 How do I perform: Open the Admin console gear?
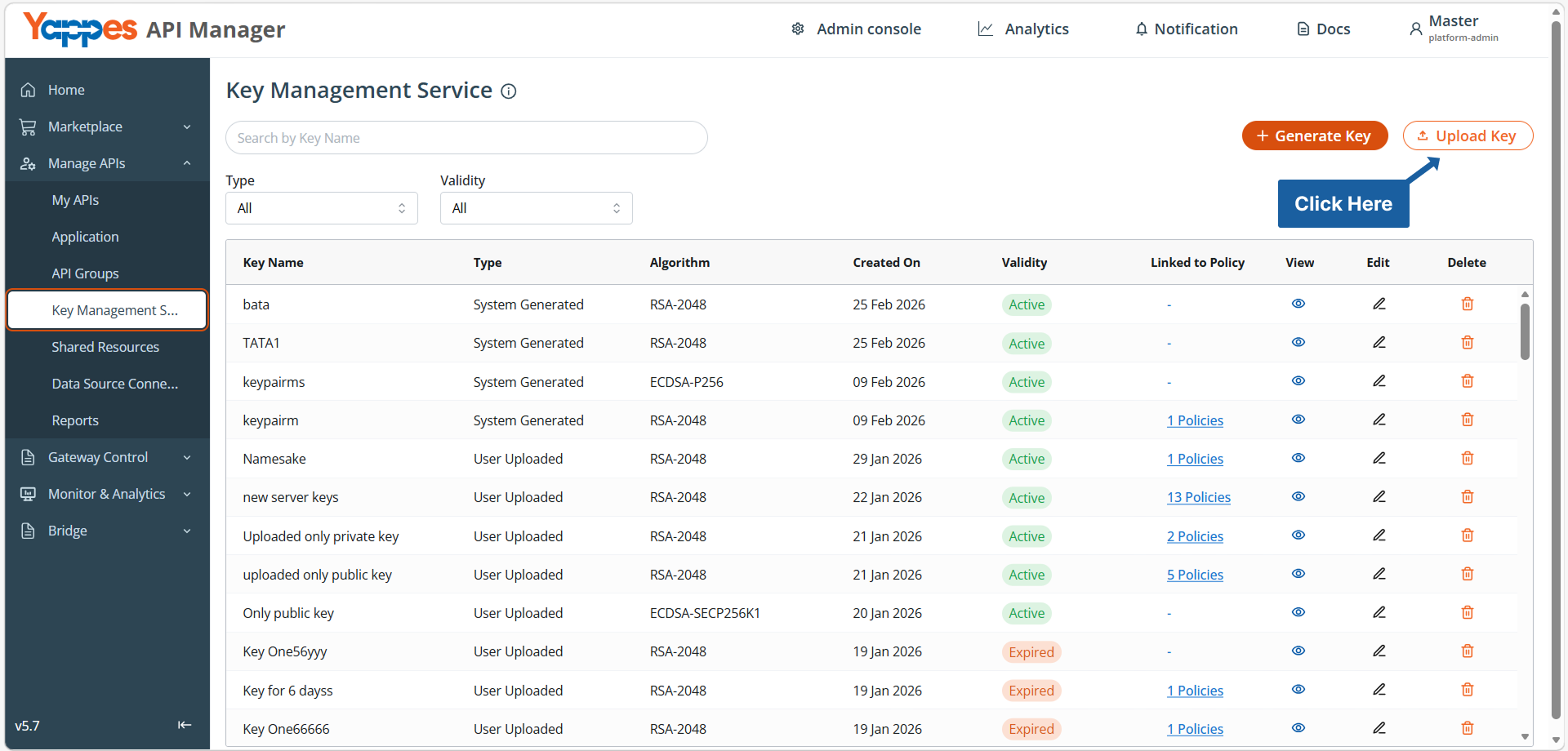tap(798, 29)
